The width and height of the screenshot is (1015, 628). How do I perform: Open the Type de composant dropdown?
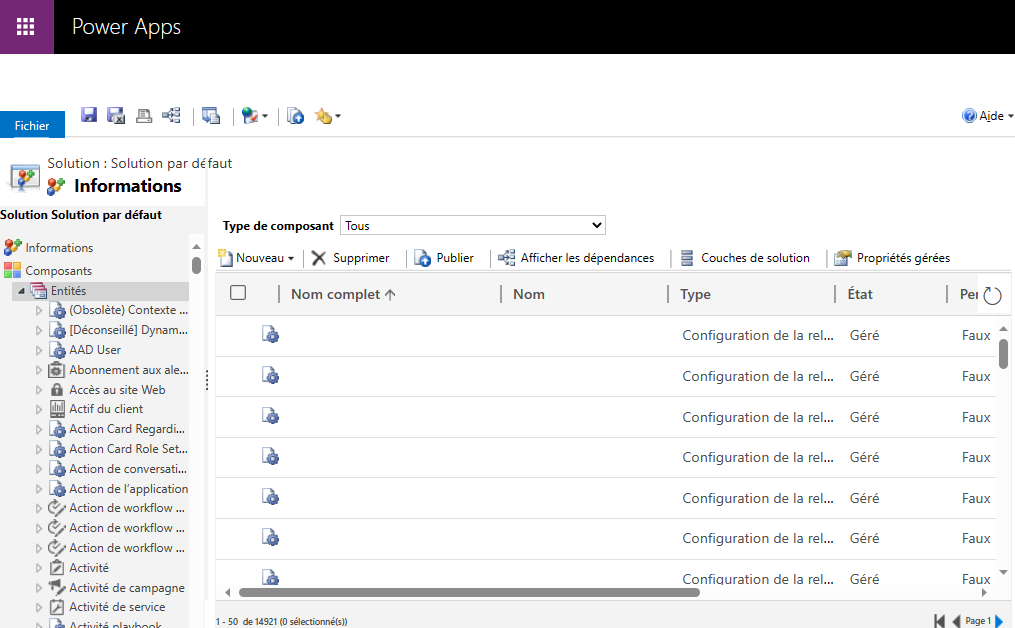(x=473, y=225)
